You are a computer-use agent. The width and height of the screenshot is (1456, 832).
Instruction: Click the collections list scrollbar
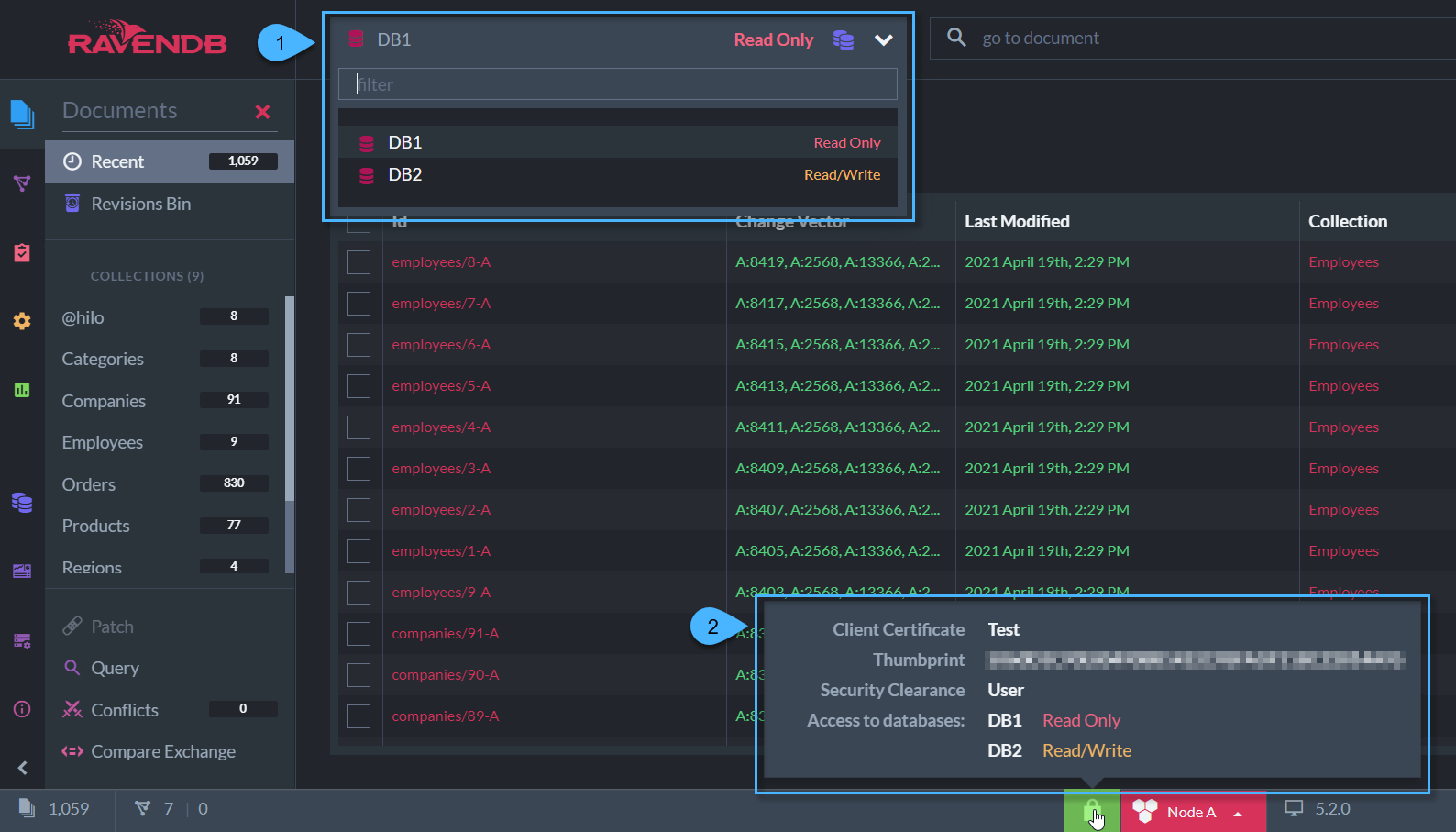290,399
